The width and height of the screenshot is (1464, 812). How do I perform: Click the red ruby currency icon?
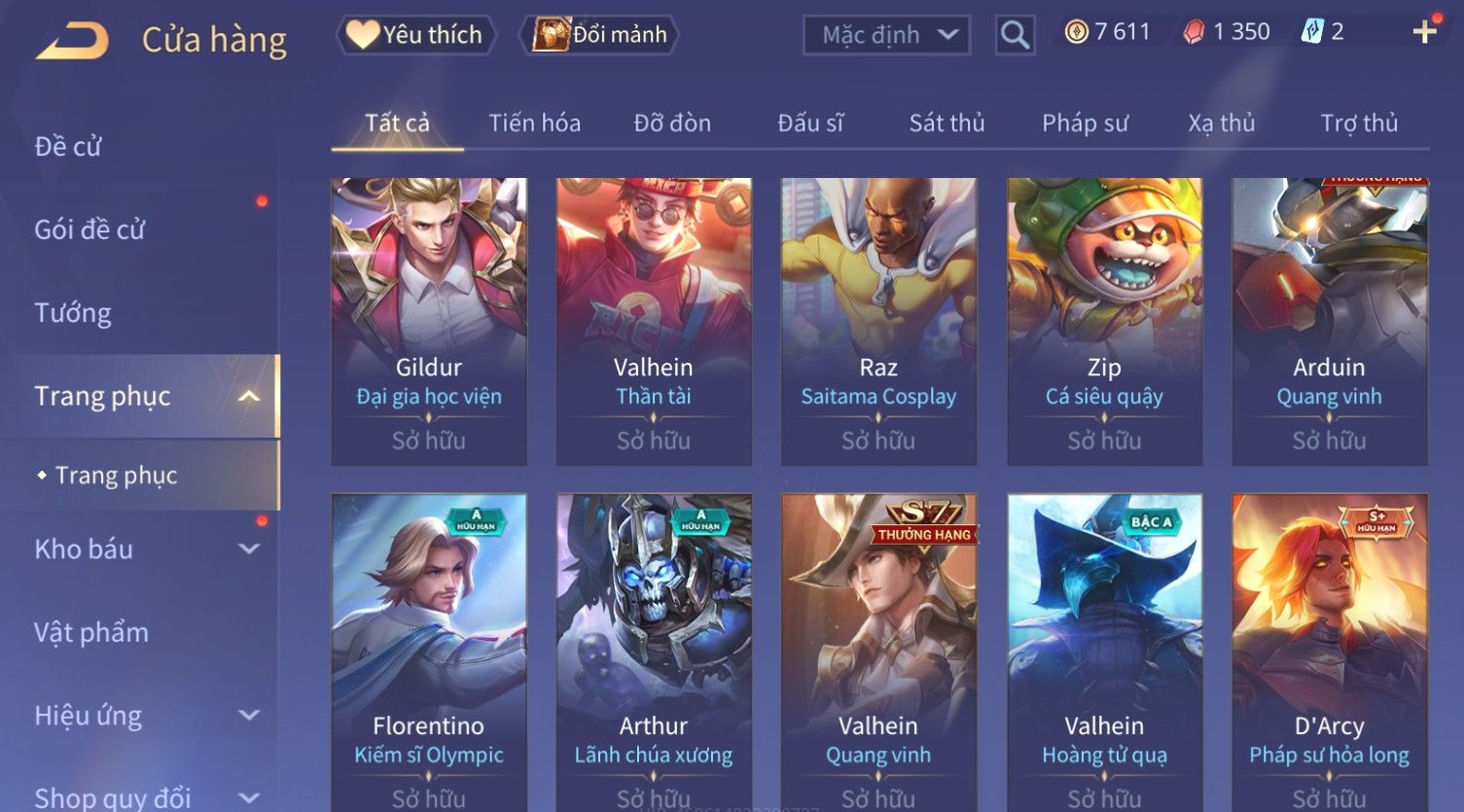click(x=1194, y=32)
